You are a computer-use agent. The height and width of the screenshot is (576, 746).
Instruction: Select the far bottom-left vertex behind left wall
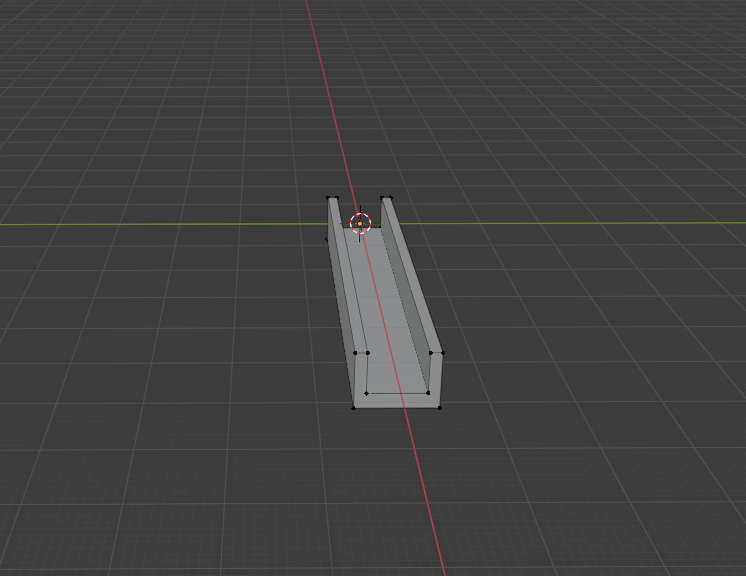point(327,239)
